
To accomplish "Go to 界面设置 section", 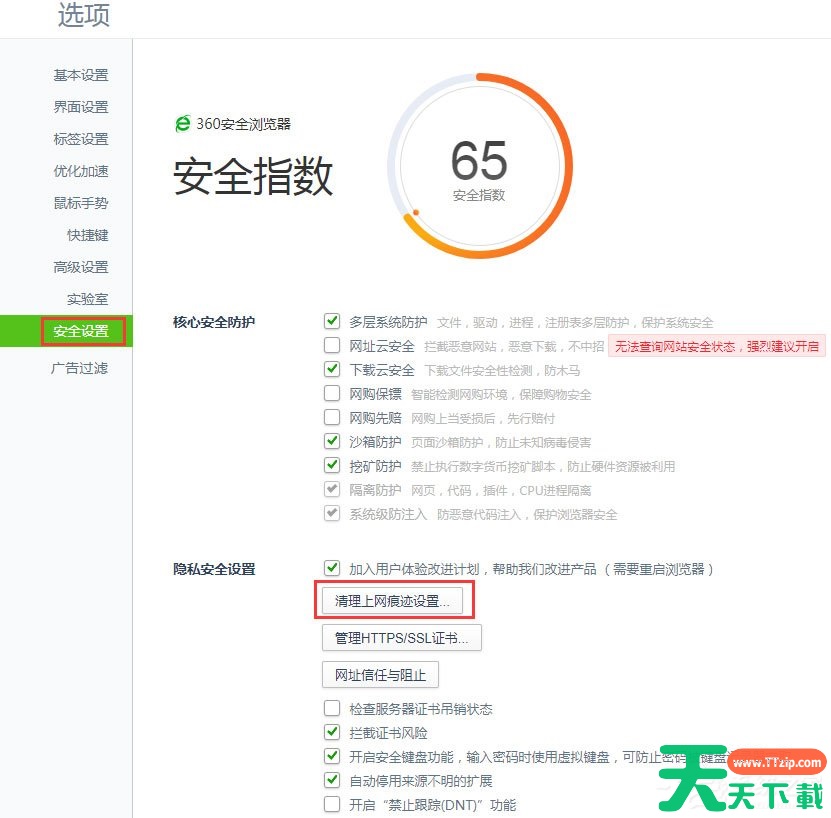I will coord(80,107).
